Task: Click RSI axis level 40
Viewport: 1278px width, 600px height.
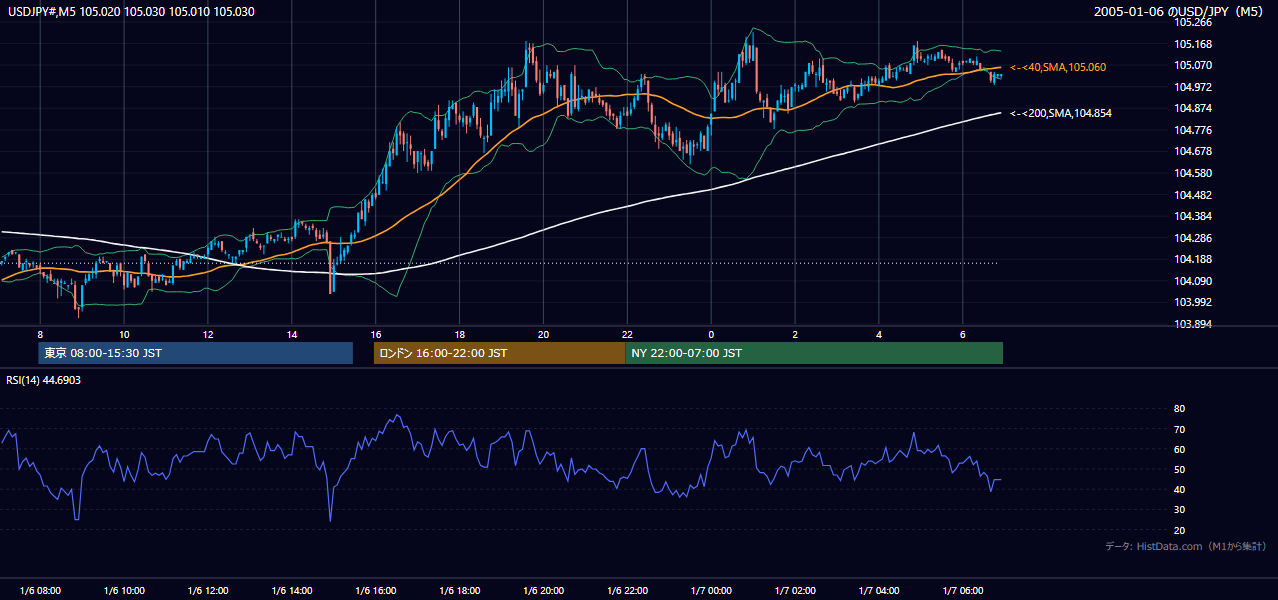Action: click(1179, 489)
